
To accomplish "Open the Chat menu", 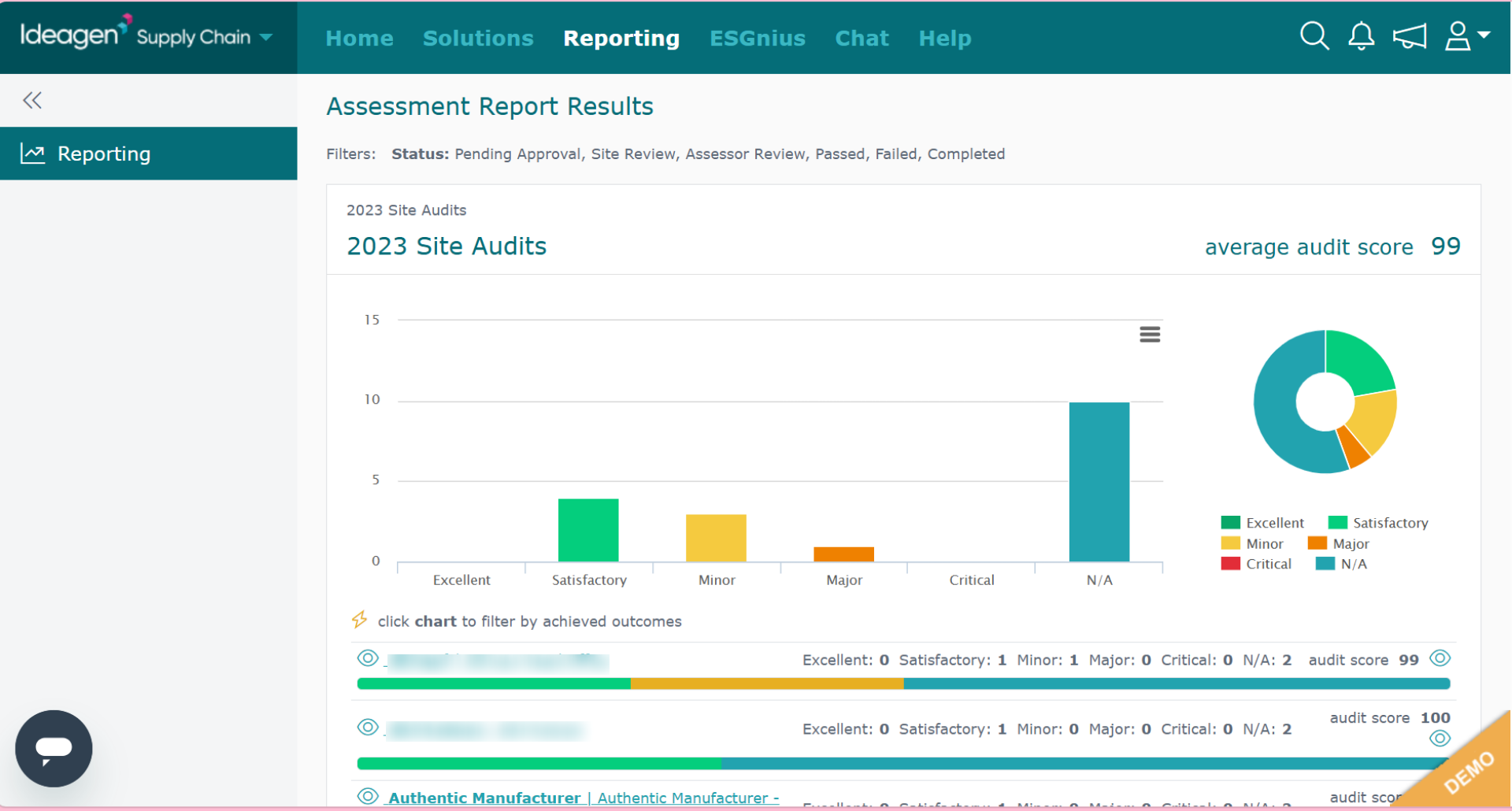I will pyautogui.click(x=862, y=38).
